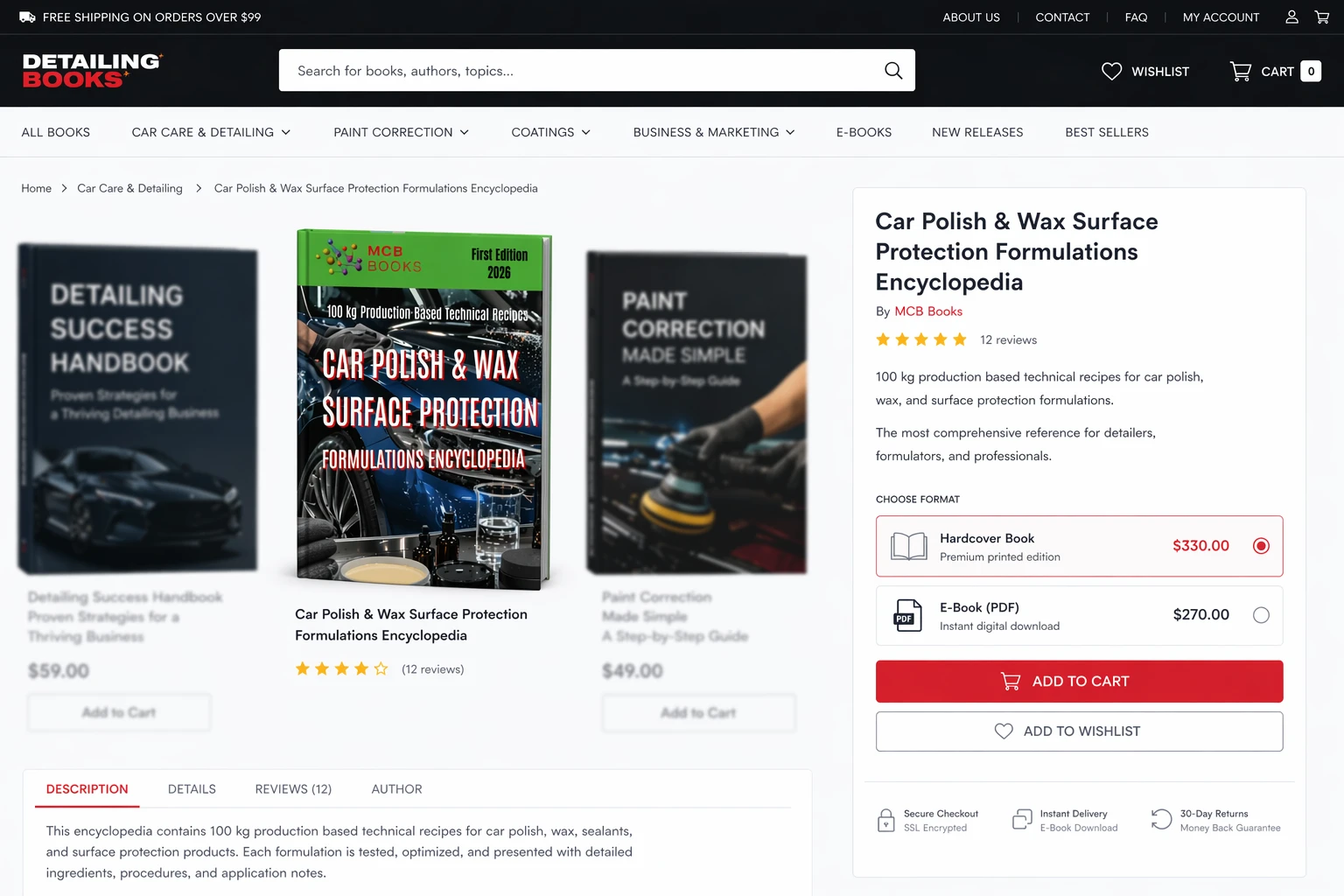
Task: Open the main Cart with item count
Action: (x=1275, y=72)
